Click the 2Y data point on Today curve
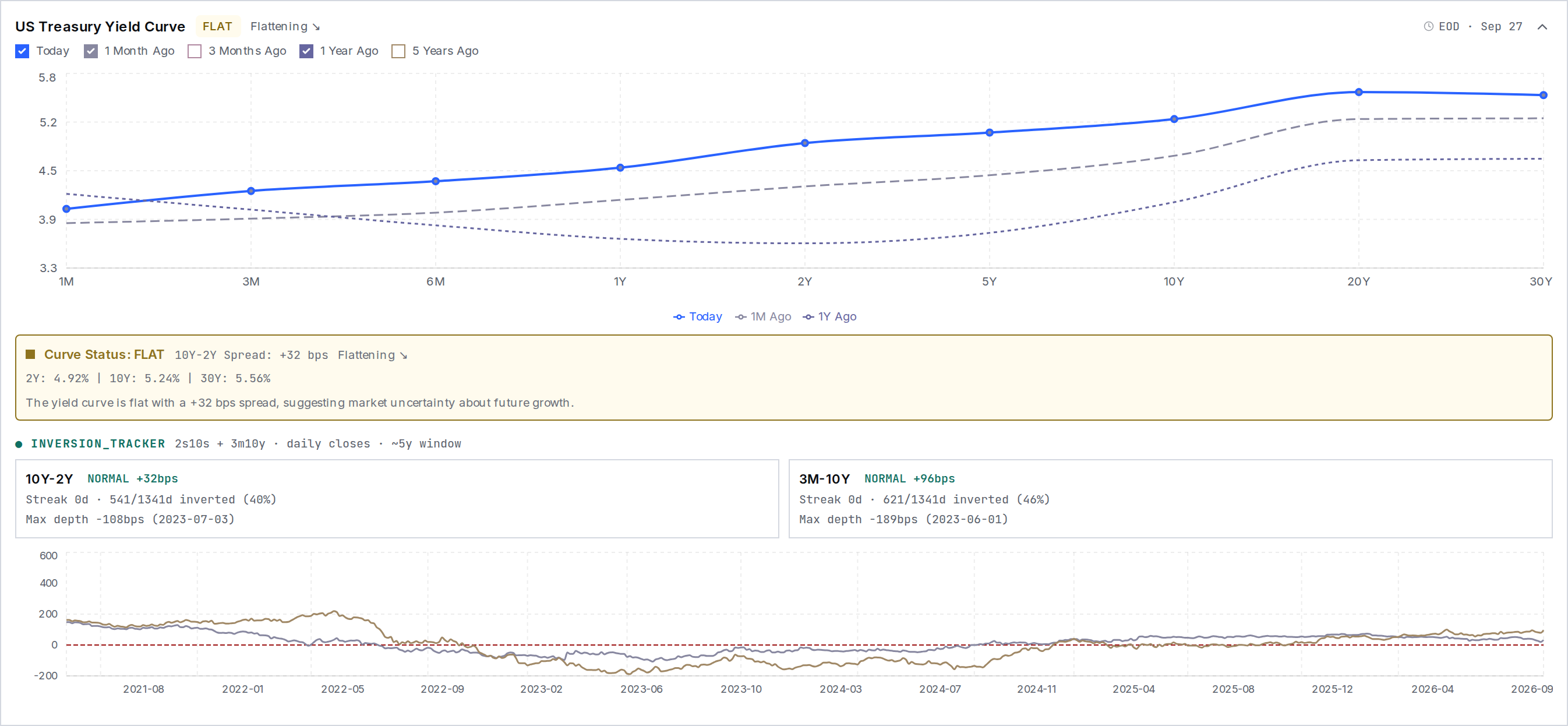 805,143
